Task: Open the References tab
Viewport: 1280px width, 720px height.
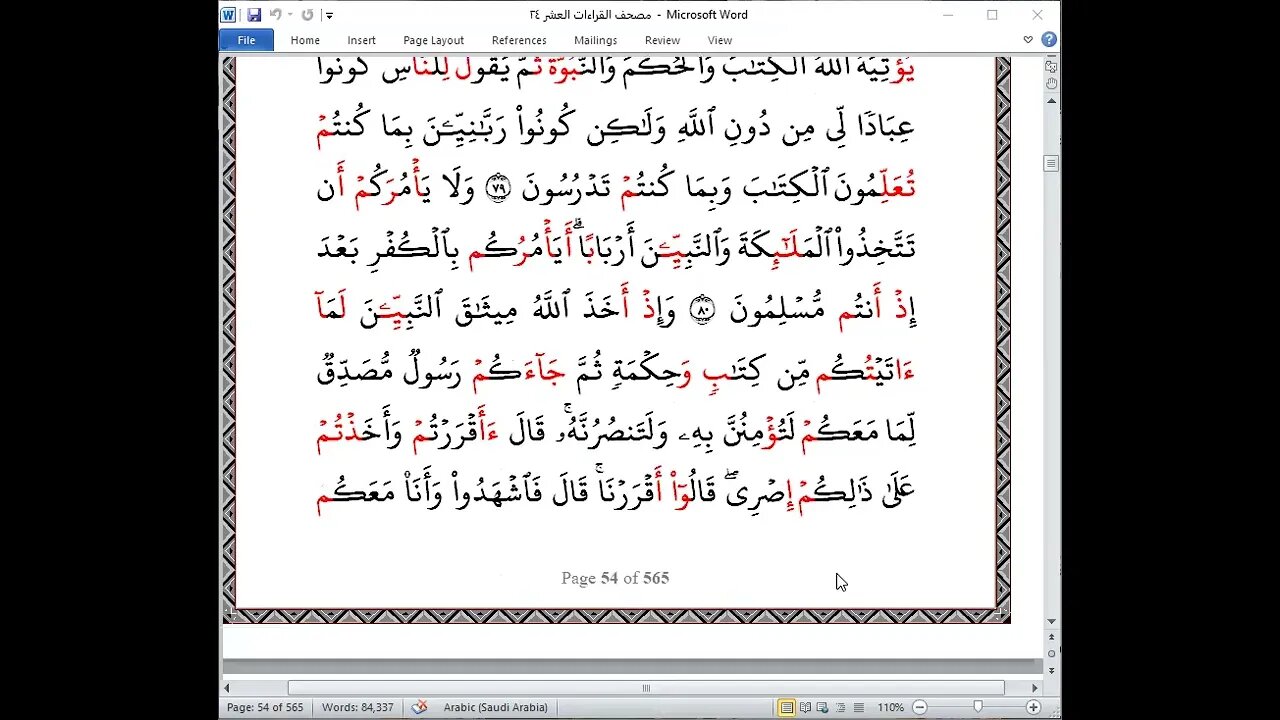Action: (519, 40)
